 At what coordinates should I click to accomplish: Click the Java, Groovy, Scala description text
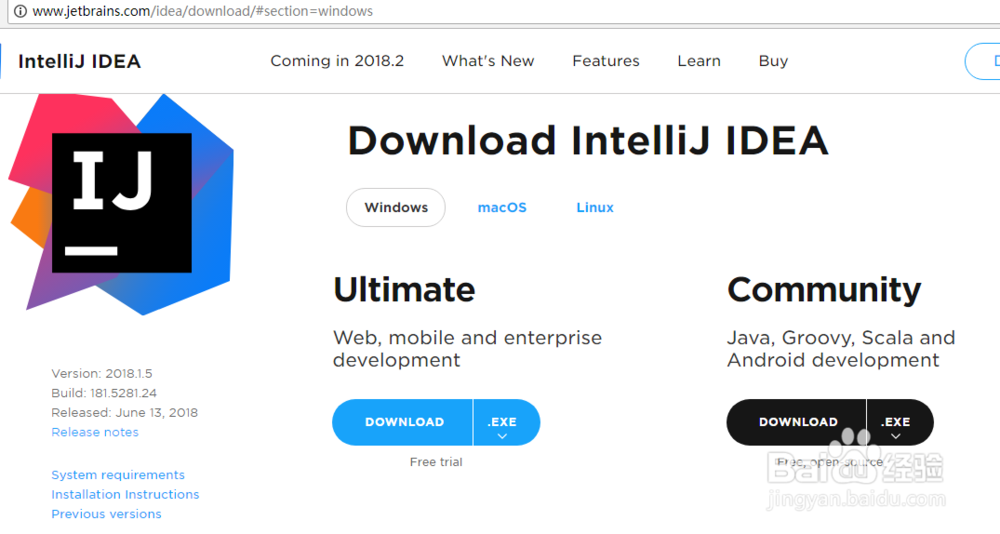coord(841,348)
